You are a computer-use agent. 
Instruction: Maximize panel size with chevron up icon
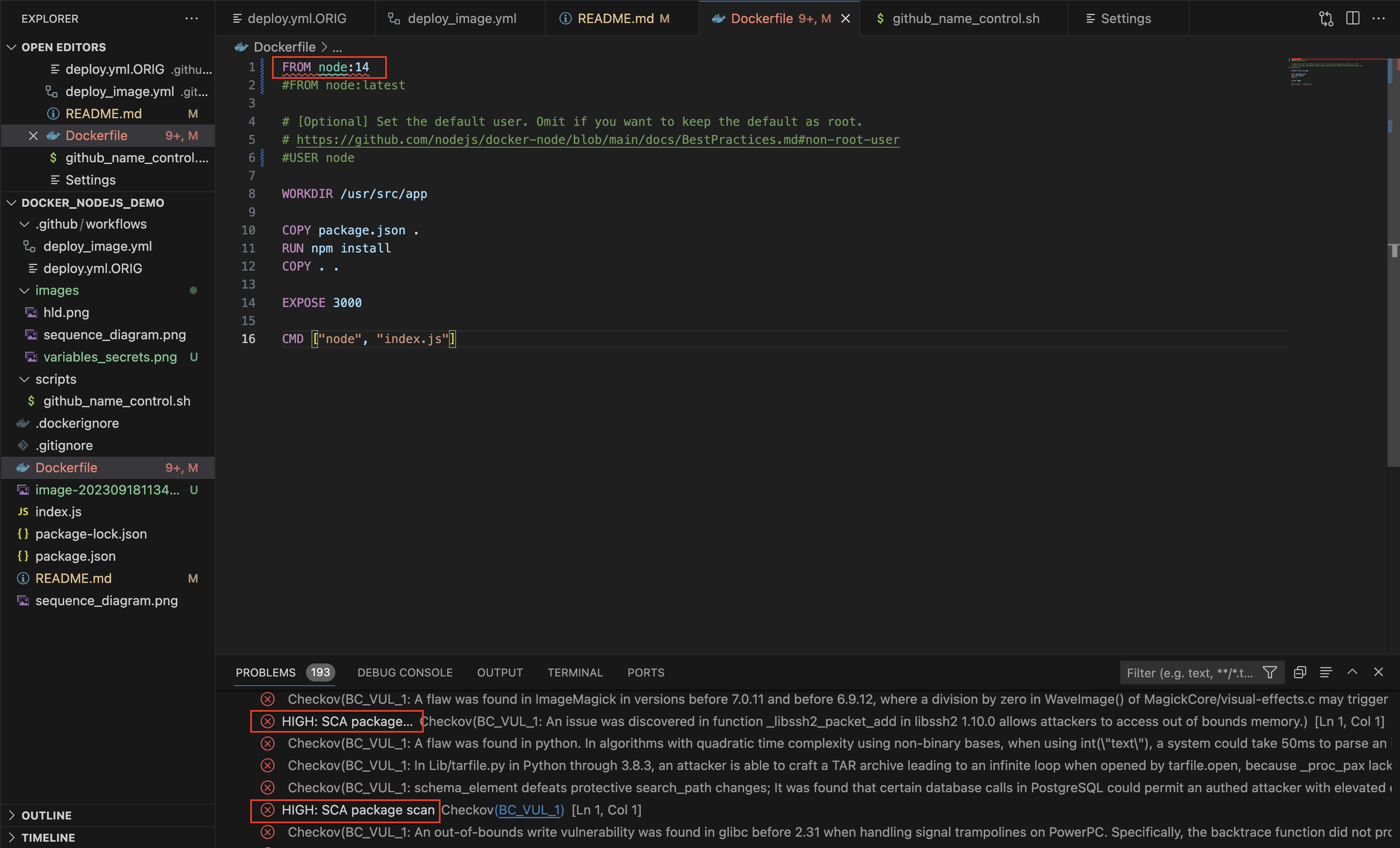pos(1352,672)
